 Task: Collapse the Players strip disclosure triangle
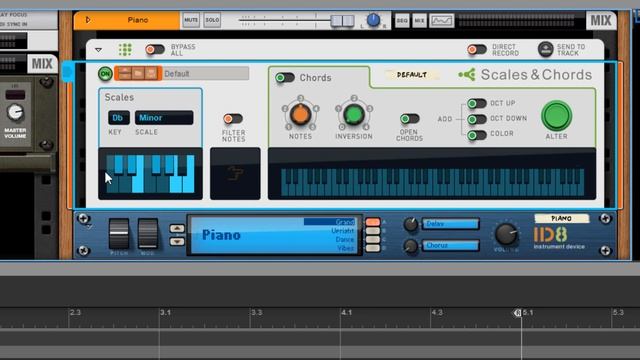pos(98,50)
